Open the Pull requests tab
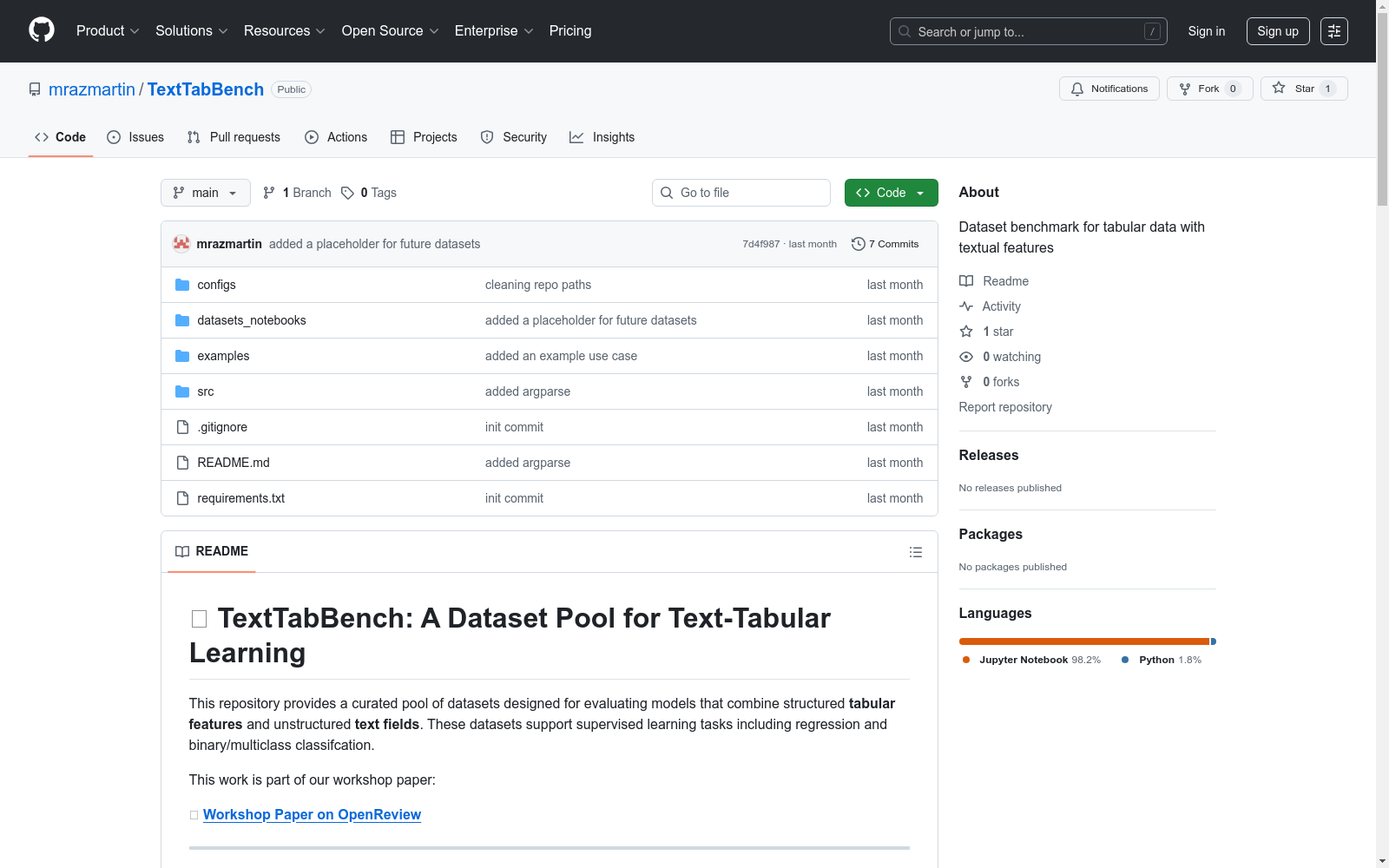1389x868 pixels. point(234,137)
